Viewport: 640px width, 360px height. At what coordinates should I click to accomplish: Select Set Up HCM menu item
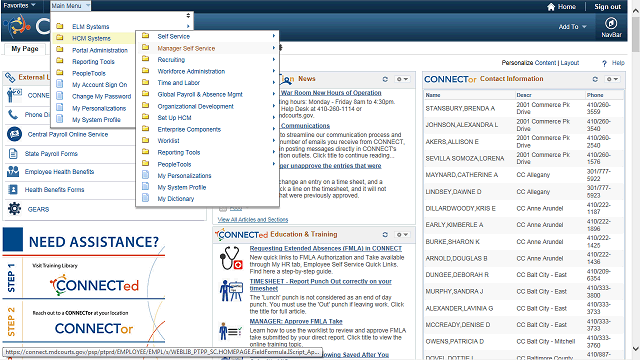[x=174, y=118]
